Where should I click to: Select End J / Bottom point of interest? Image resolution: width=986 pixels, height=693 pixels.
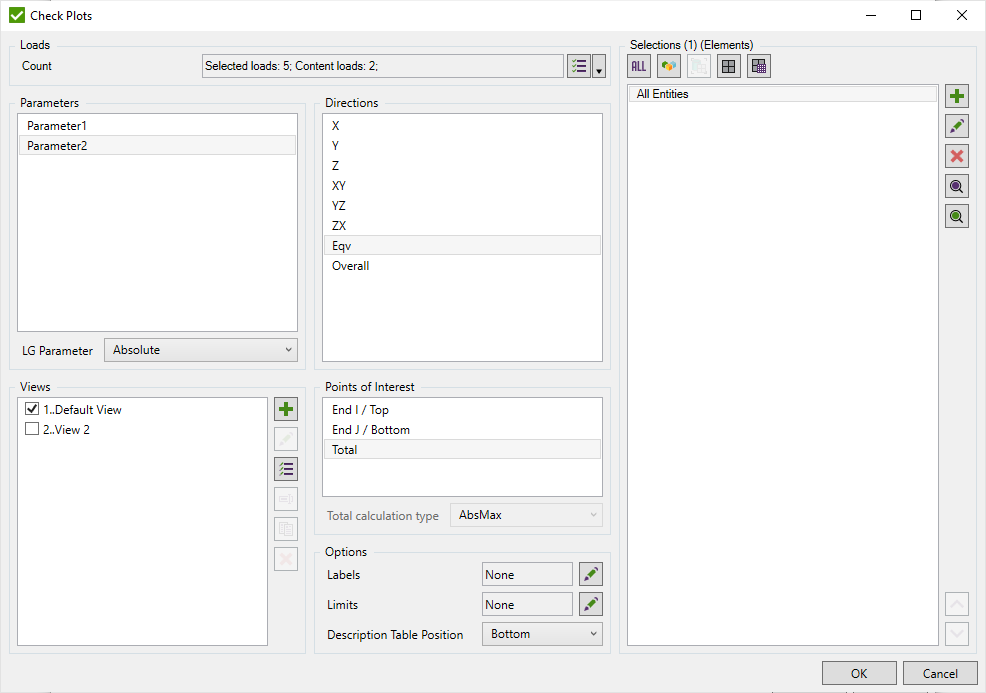[x=371, y=430]
